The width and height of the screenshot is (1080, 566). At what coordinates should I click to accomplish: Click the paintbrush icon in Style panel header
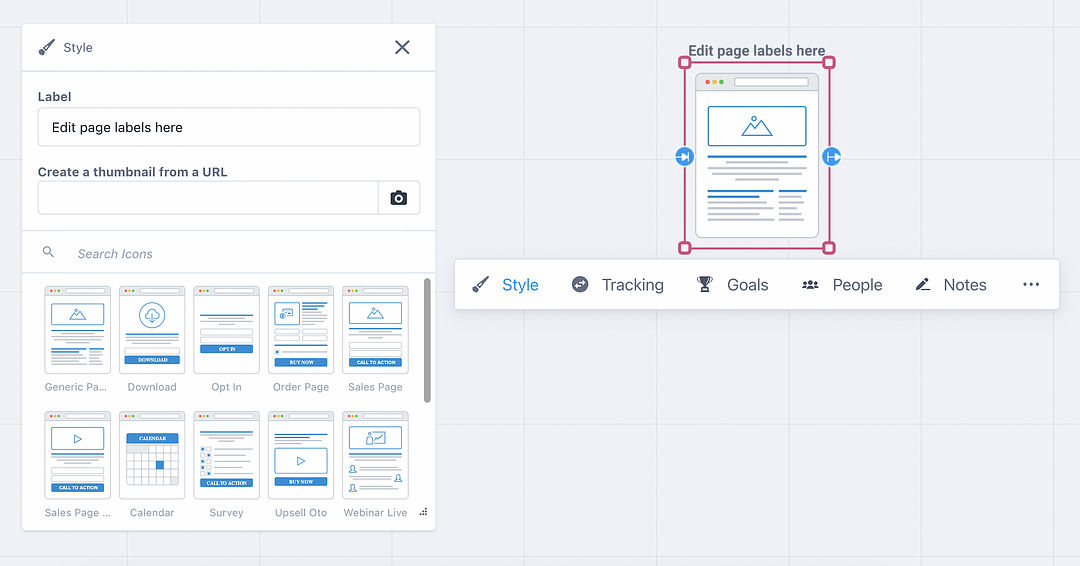[x=47, y=47]
